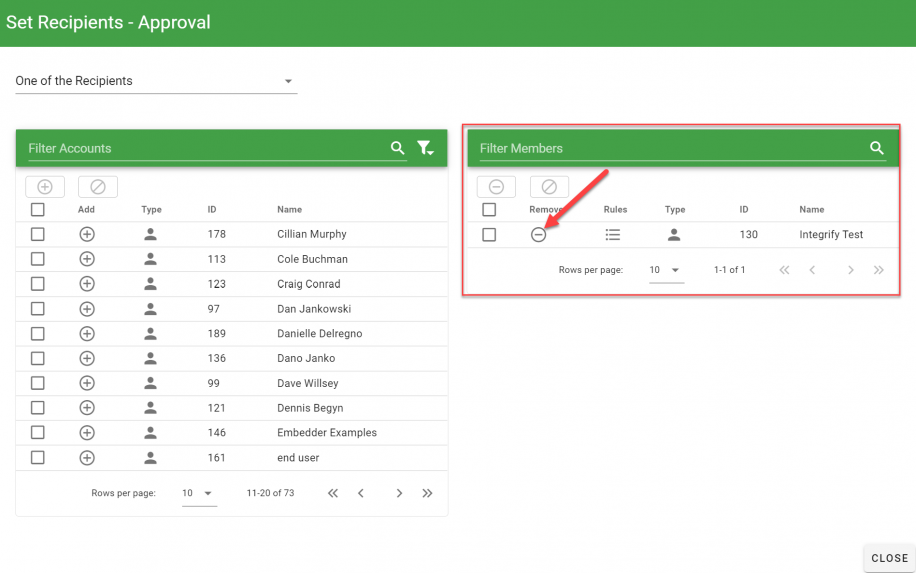The height and width of the screenshot is (573, 916).
Task: Jump to last page of accounts list
Action: tap(428, 493)
